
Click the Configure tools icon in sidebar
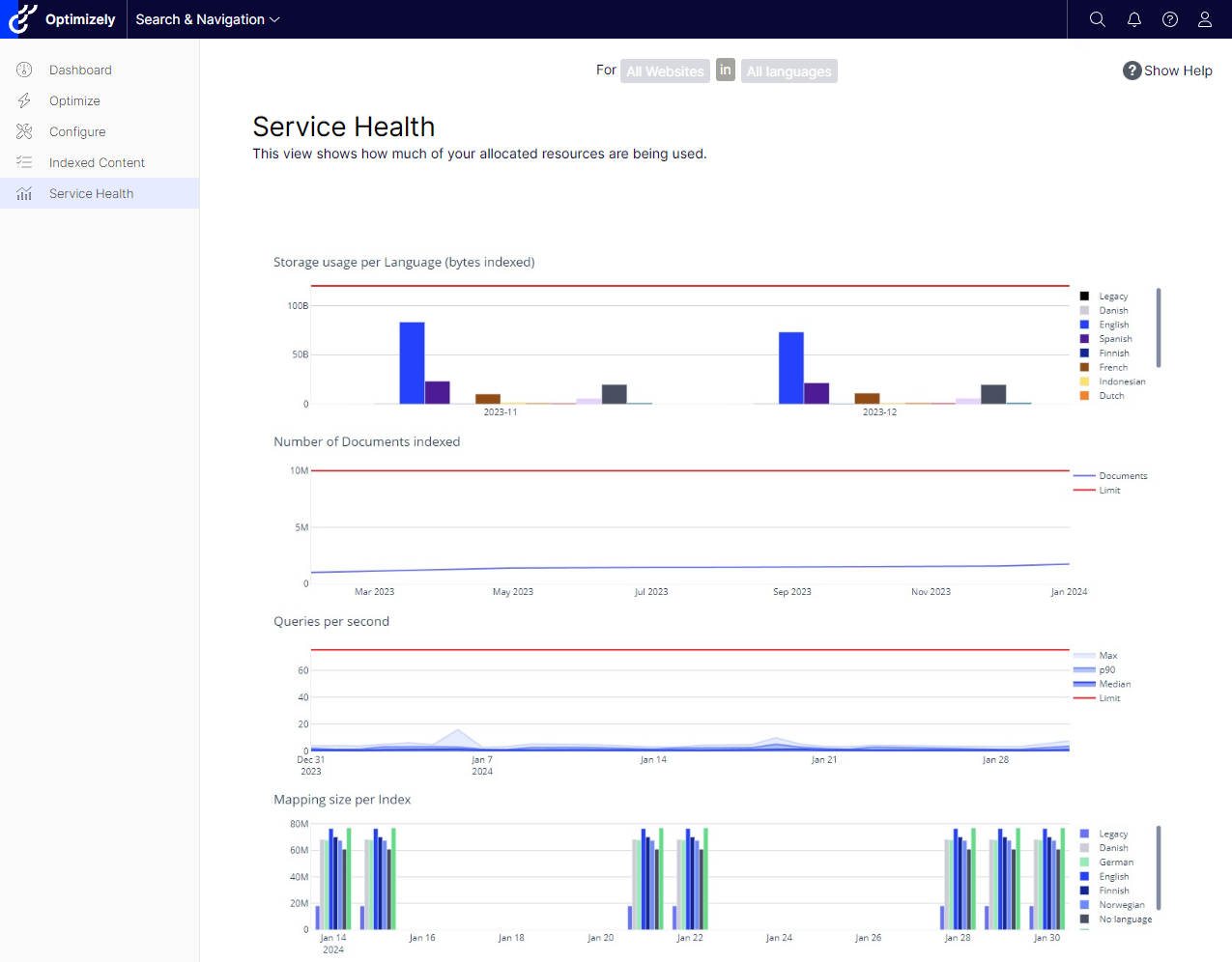(24, 131)
